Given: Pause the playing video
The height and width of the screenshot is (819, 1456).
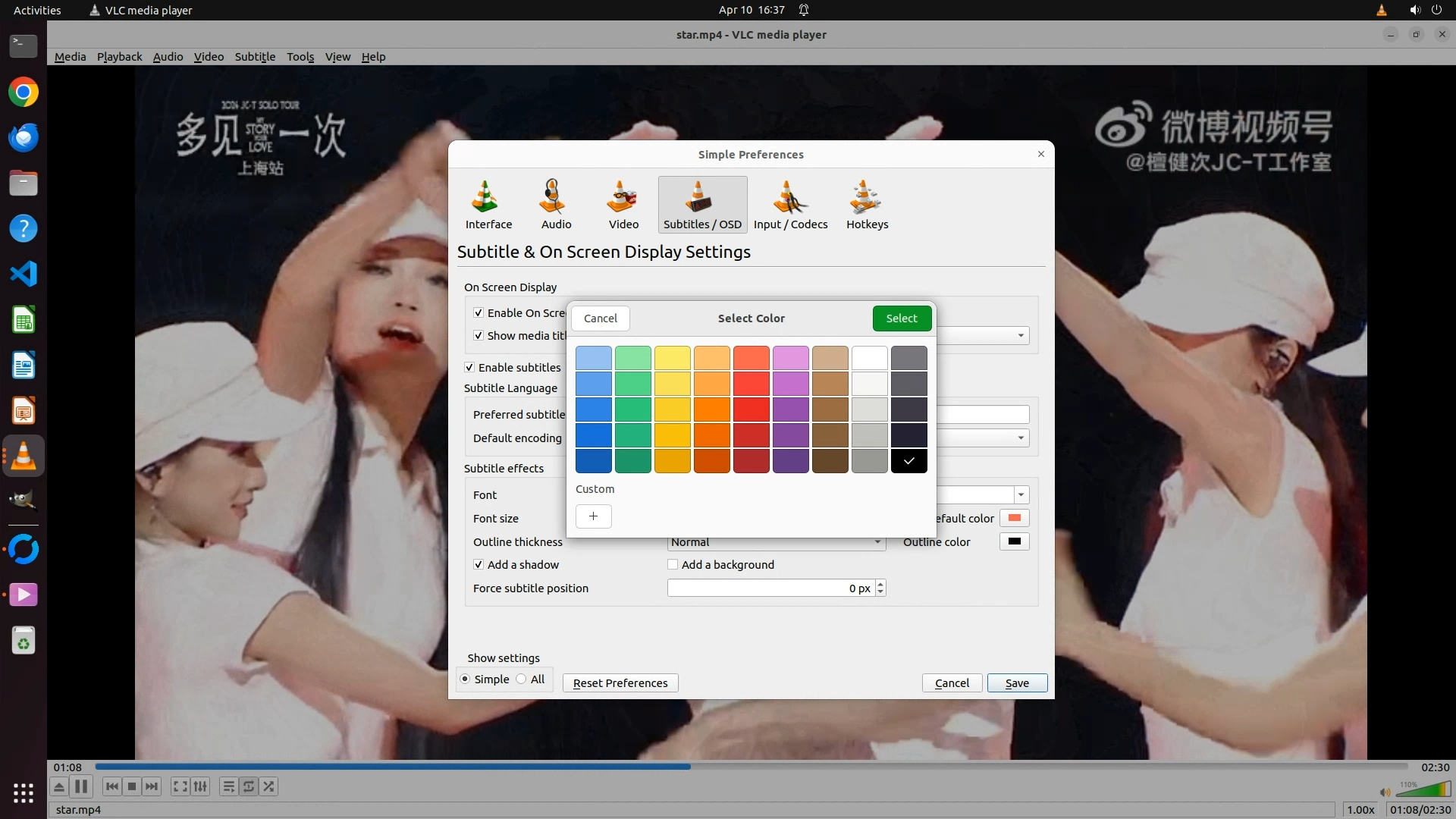Looking at the screenshot, I should (x=81, y=786).
